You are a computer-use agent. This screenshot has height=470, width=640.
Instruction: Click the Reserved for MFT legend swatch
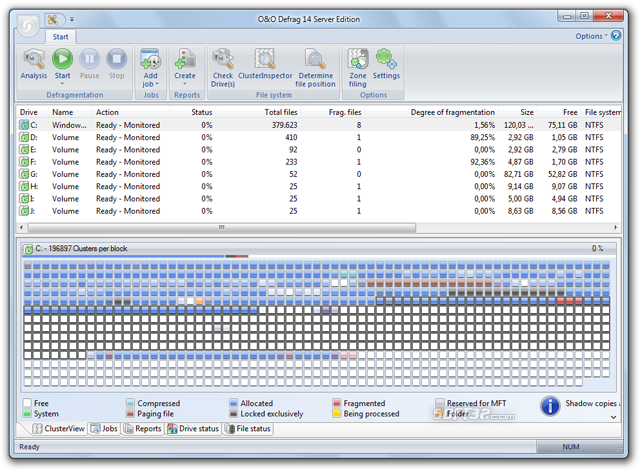click(440, 403)
